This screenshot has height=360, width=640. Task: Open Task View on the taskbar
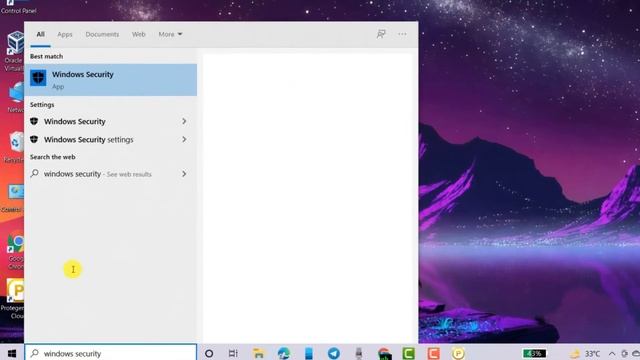(x=233, y=353)
